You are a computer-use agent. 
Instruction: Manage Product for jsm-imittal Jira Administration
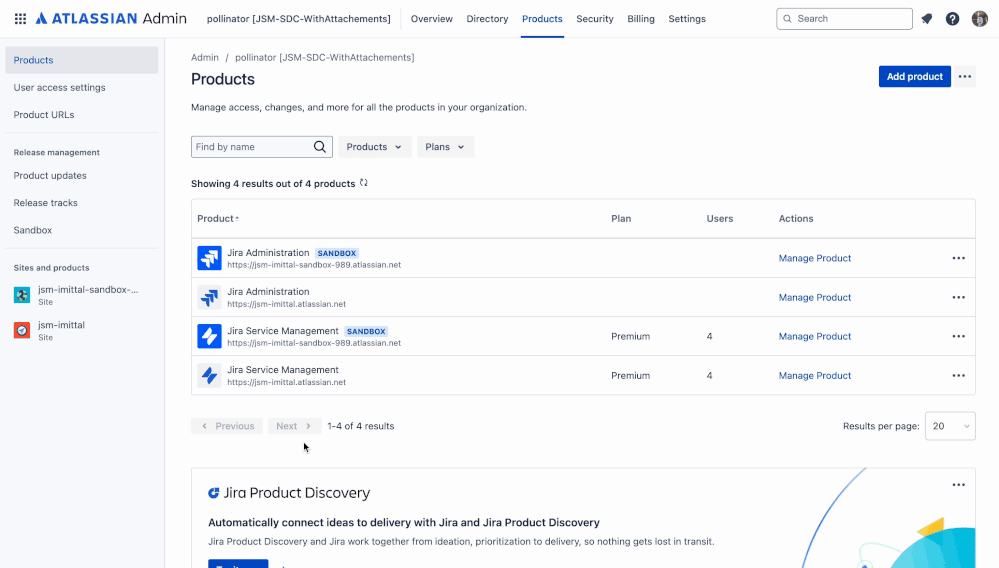[815, 297]
